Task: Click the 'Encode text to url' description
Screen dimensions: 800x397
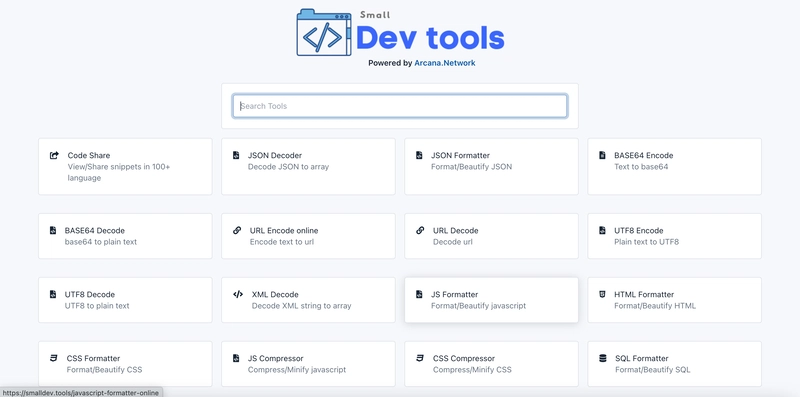Action: pyautogui.click(x=282, y=242)
